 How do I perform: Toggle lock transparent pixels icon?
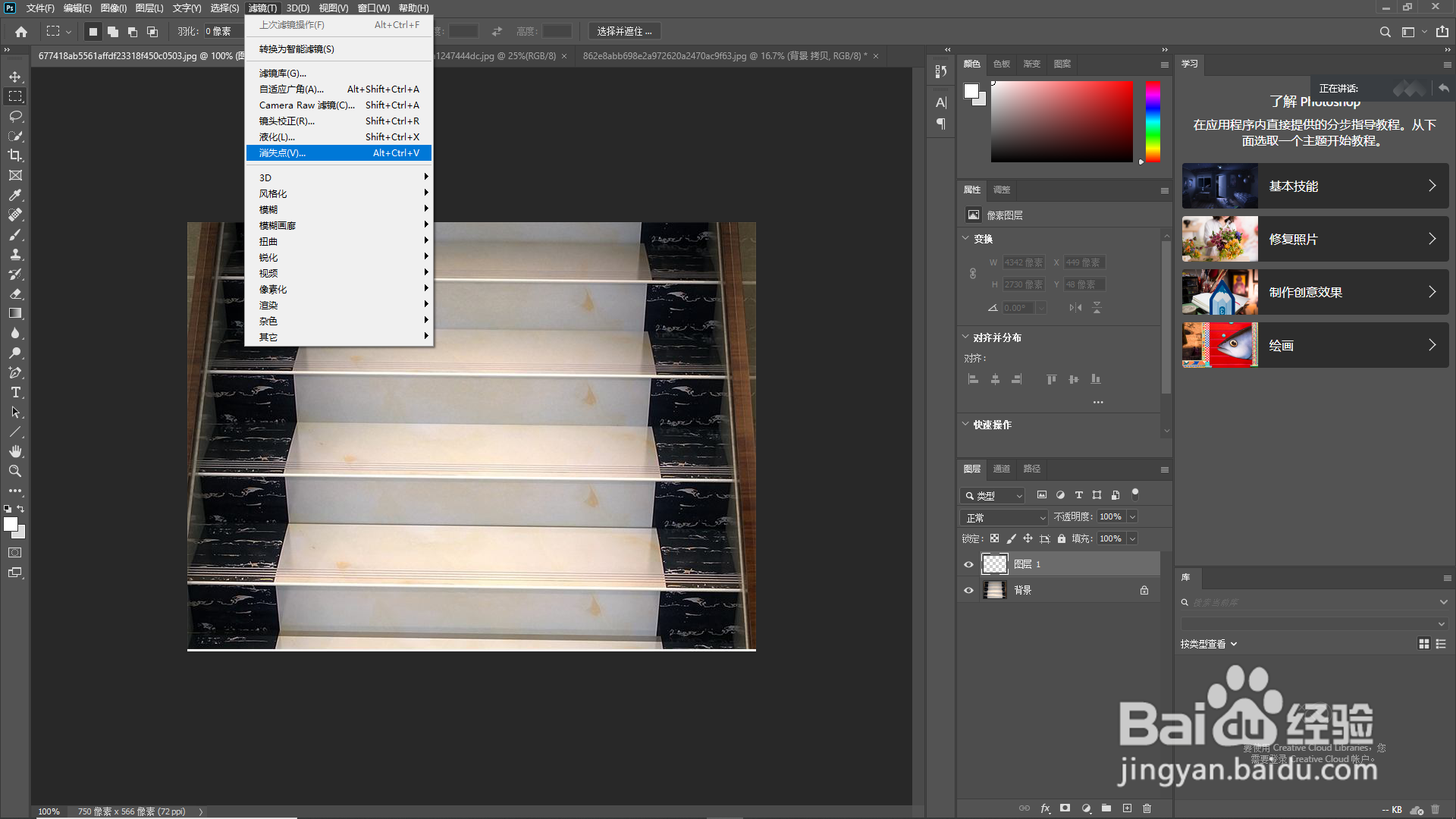coord(994,538)
